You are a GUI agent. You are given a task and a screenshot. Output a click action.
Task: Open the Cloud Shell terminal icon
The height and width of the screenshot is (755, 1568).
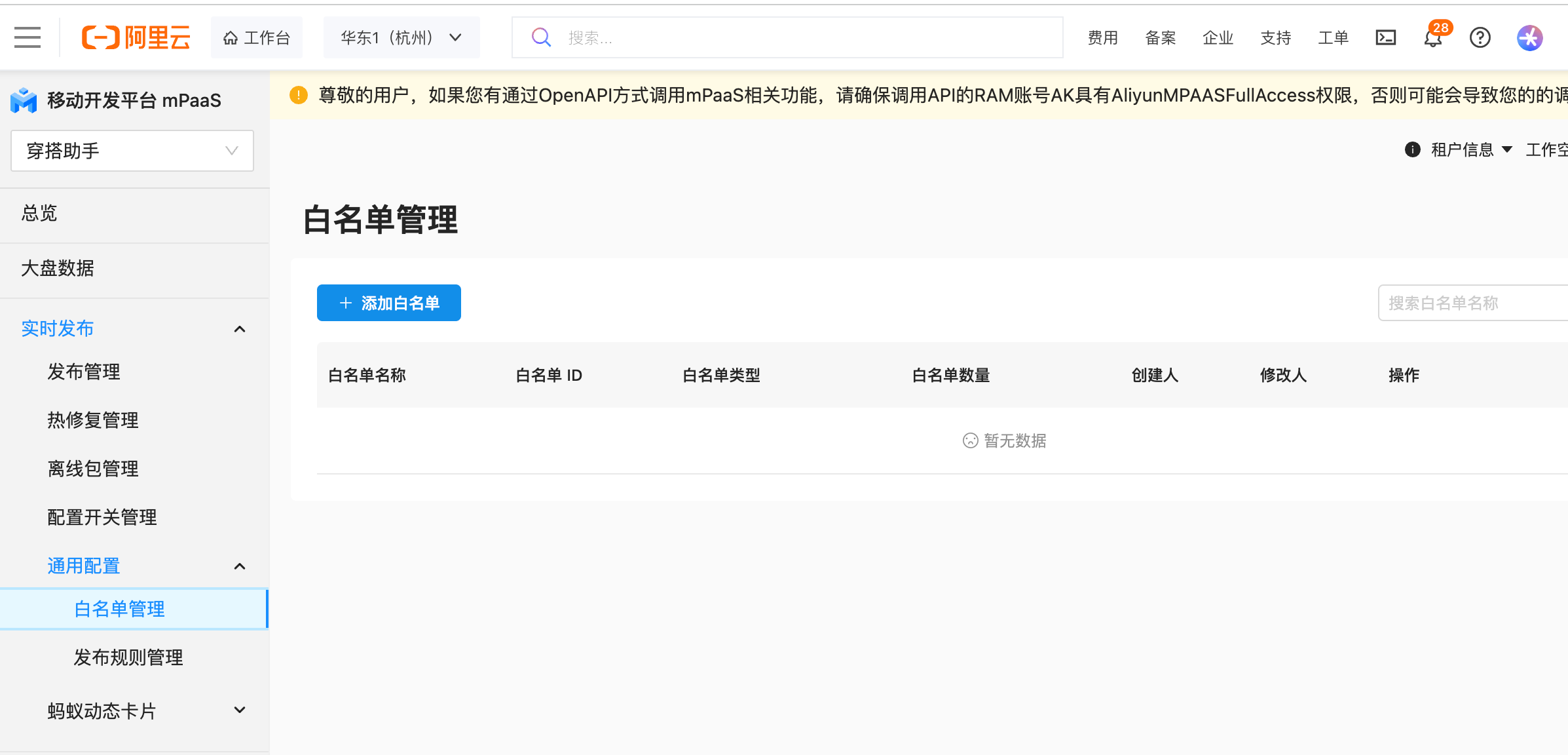coord(1385,37)
